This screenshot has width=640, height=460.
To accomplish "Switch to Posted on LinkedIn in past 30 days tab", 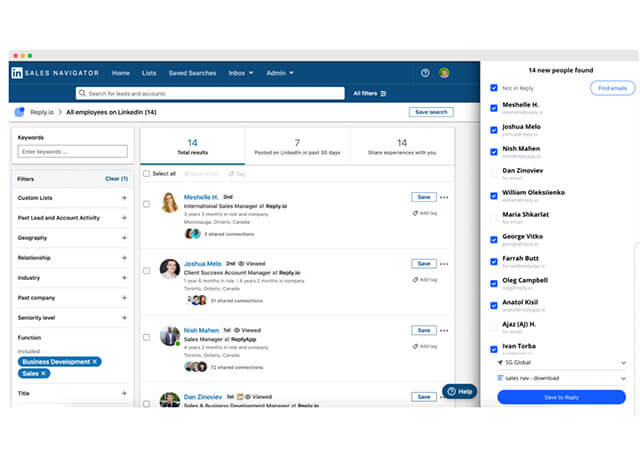I will [297, 147].
